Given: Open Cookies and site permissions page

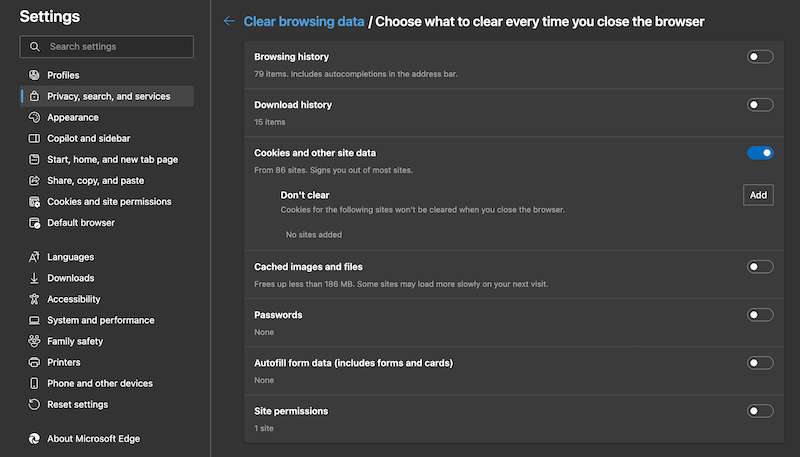Looking at the screenshot, I should [x=109, y=201].
